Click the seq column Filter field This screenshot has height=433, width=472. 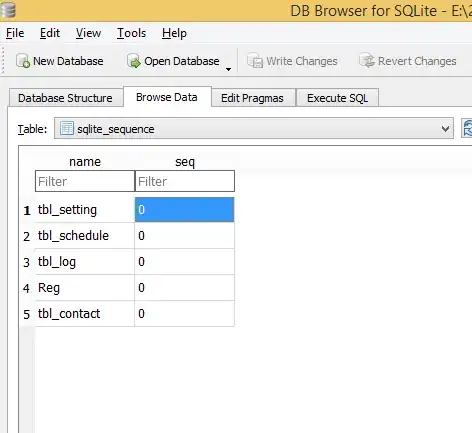pos(185,181)
